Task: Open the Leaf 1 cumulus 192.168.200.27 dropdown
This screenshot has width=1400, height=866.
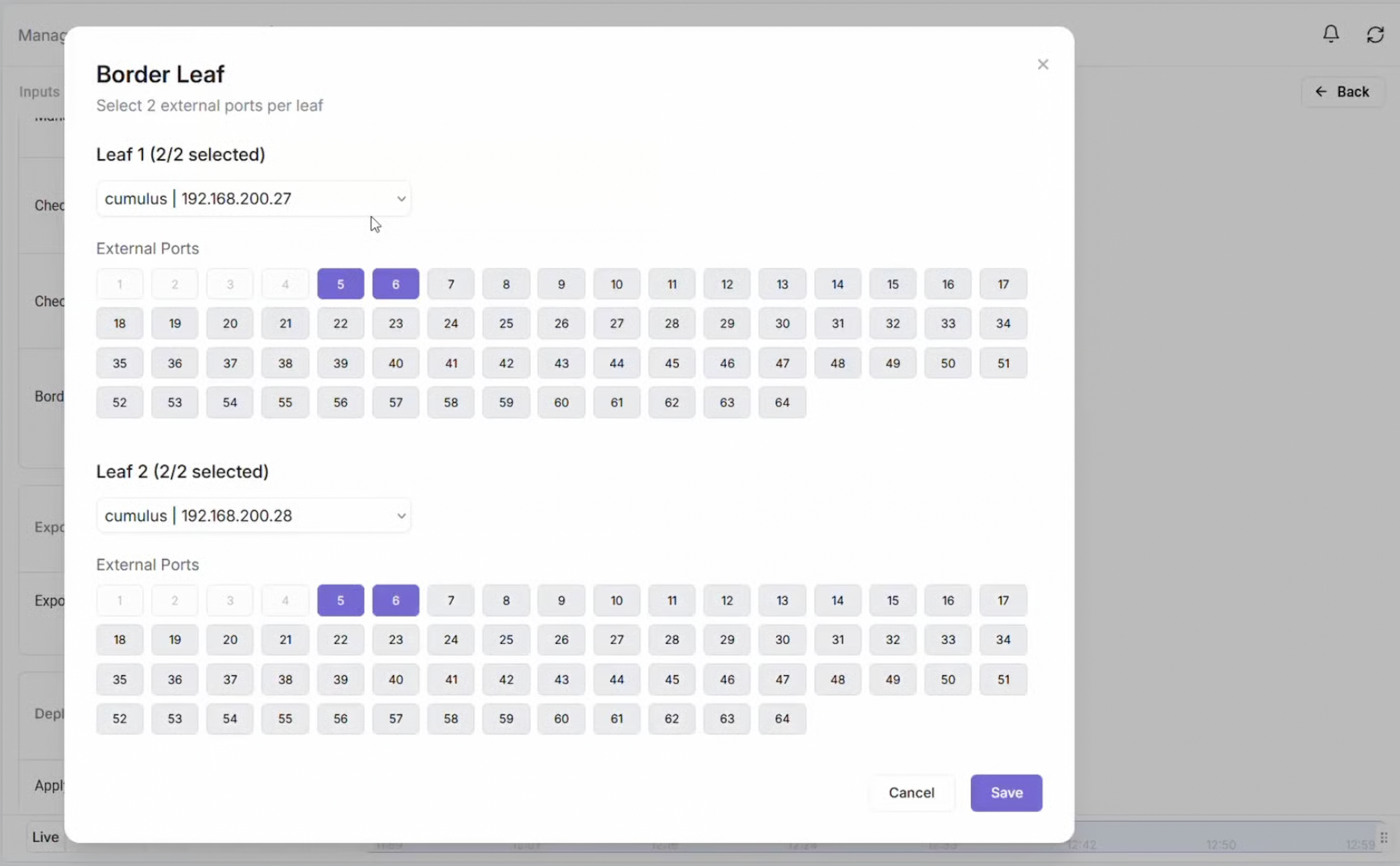Action: coord(253,199)
